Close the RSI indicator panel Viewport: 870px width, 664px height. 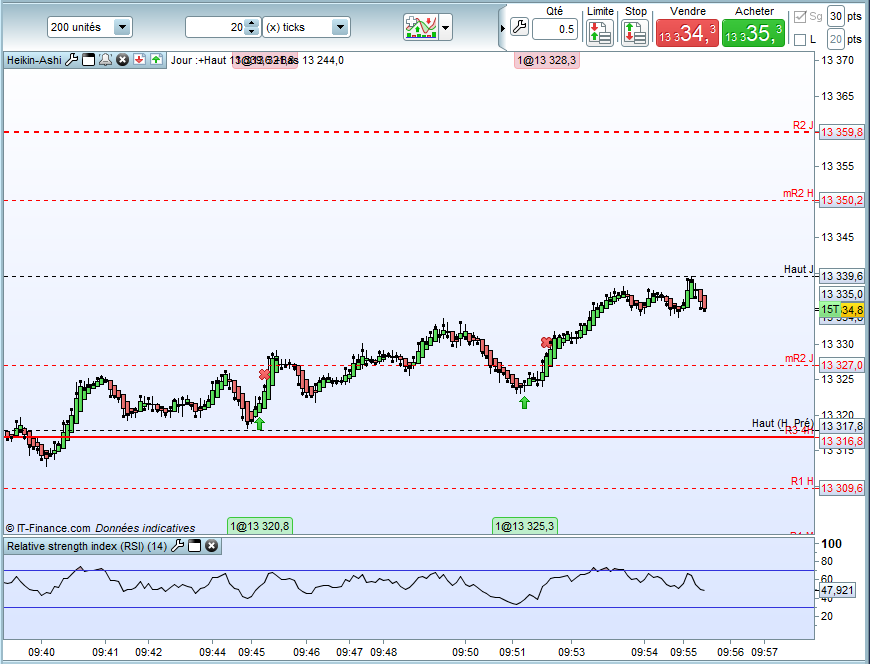click(211, 546)
